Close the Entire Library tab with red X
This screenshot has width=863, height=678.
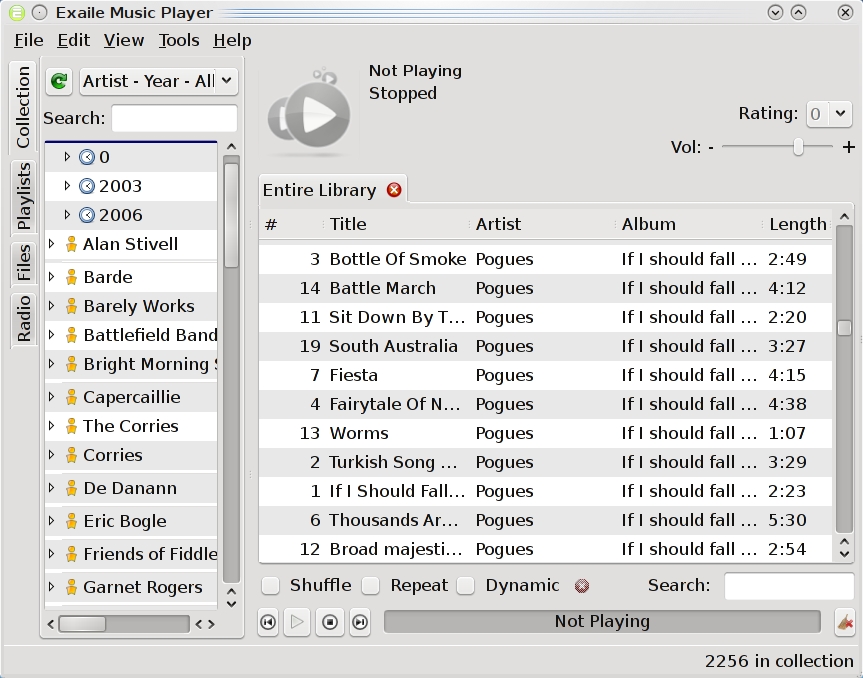tap(394, 190)
